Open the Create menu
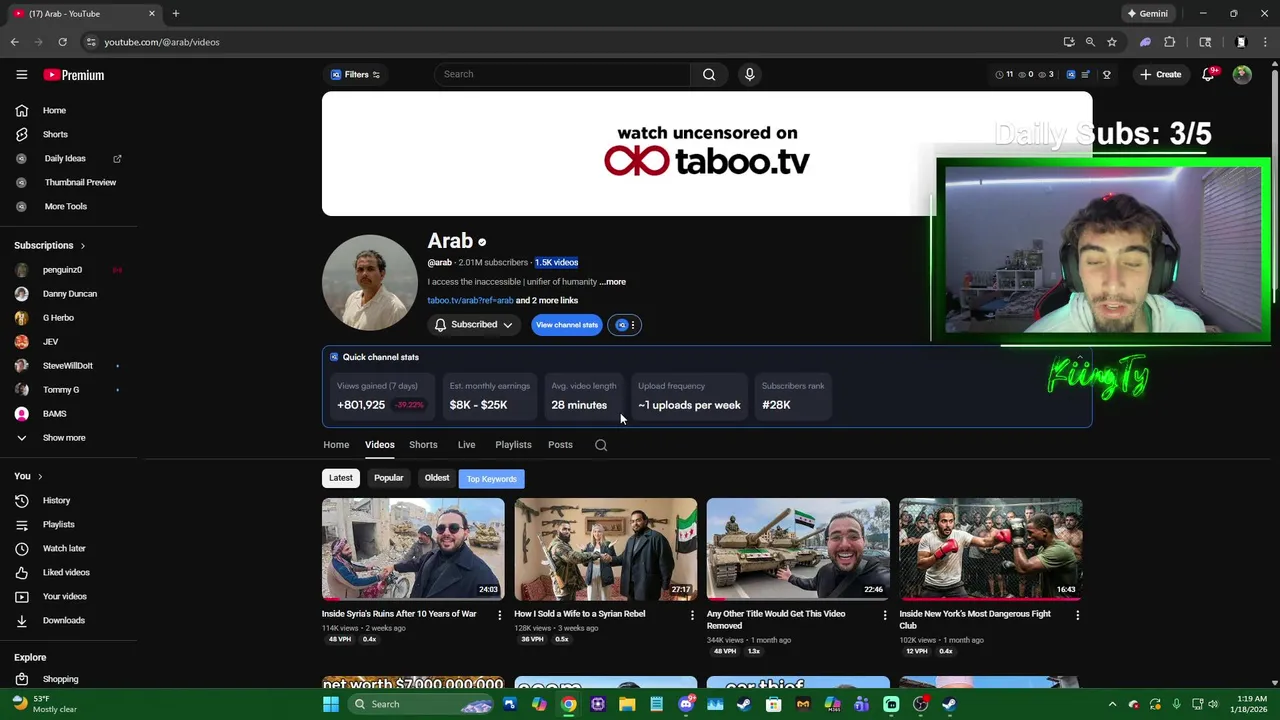The image size is (1280, 720). (x=1160, y=75)
